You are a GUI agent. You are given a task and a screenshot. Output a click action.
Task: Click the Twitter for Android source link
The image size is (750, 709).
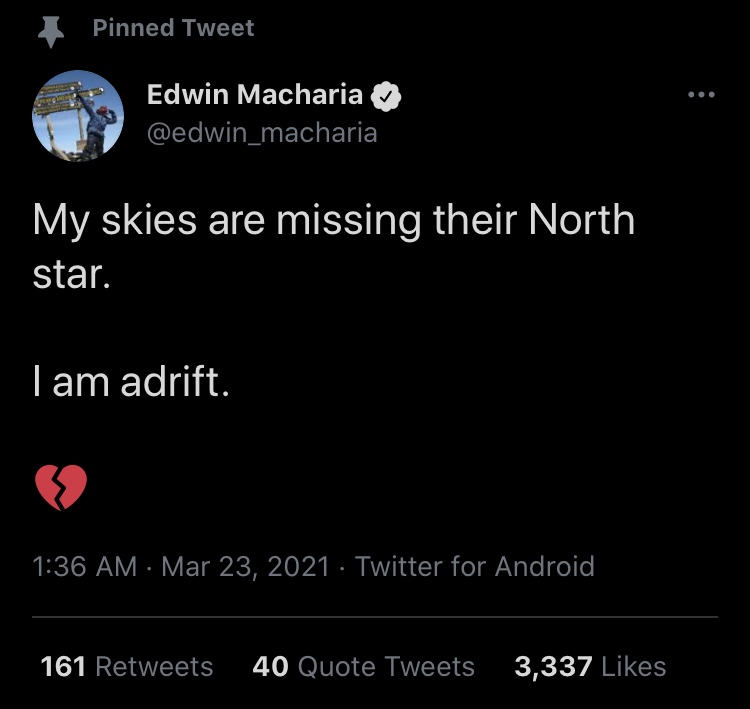click(474, 566)
